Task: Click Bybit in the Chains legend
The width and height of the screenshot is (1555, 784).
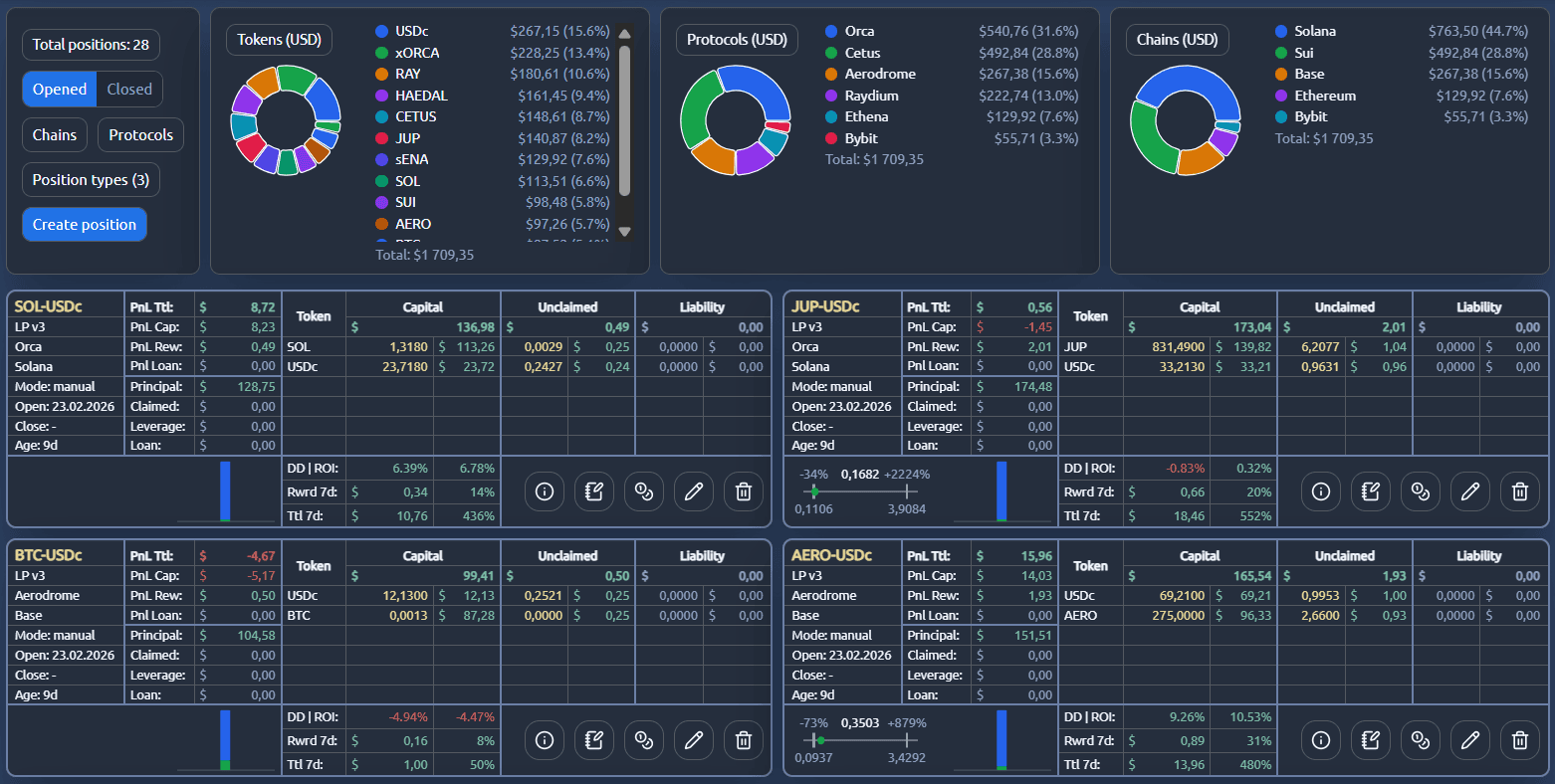Action: tap(1311, 117)
